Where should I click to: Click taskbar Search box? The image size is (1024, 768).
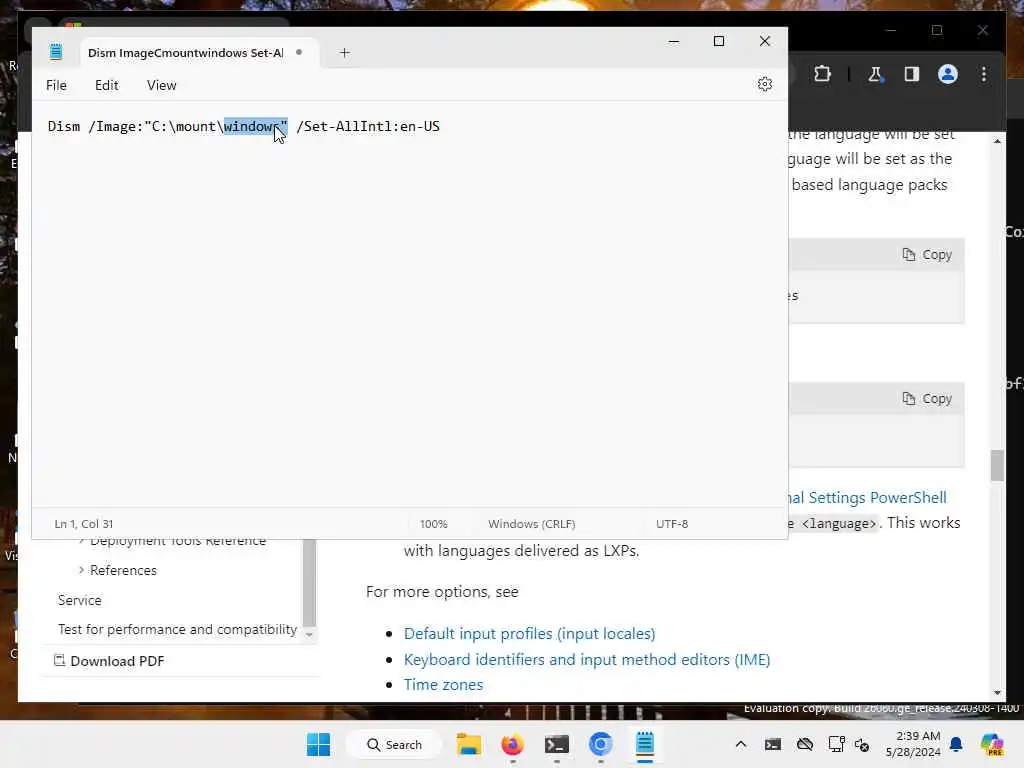(394, 744)
